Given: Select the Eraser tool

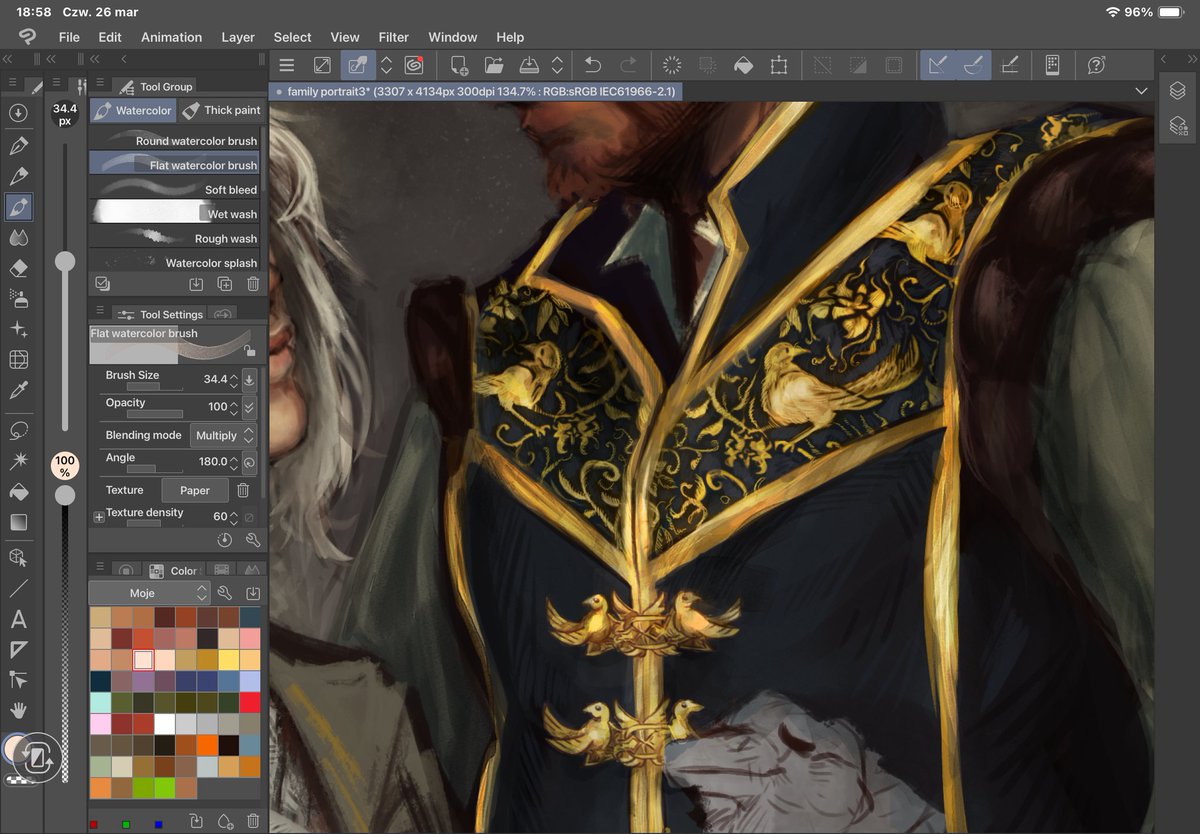Looking at the screenshot, I should (18, 268).
